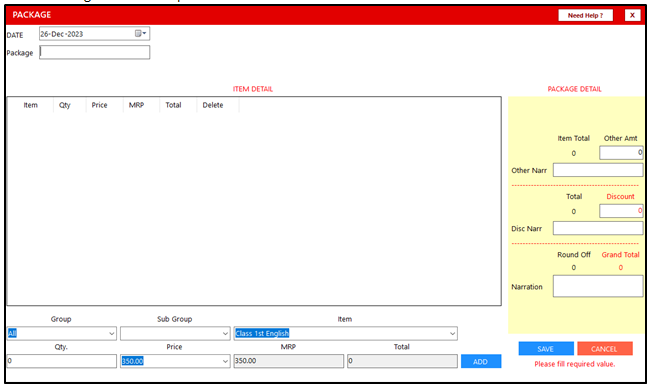This screenshot has height=391, width=654.
Task: Open the Need Help link button
Action: [586, 15]
